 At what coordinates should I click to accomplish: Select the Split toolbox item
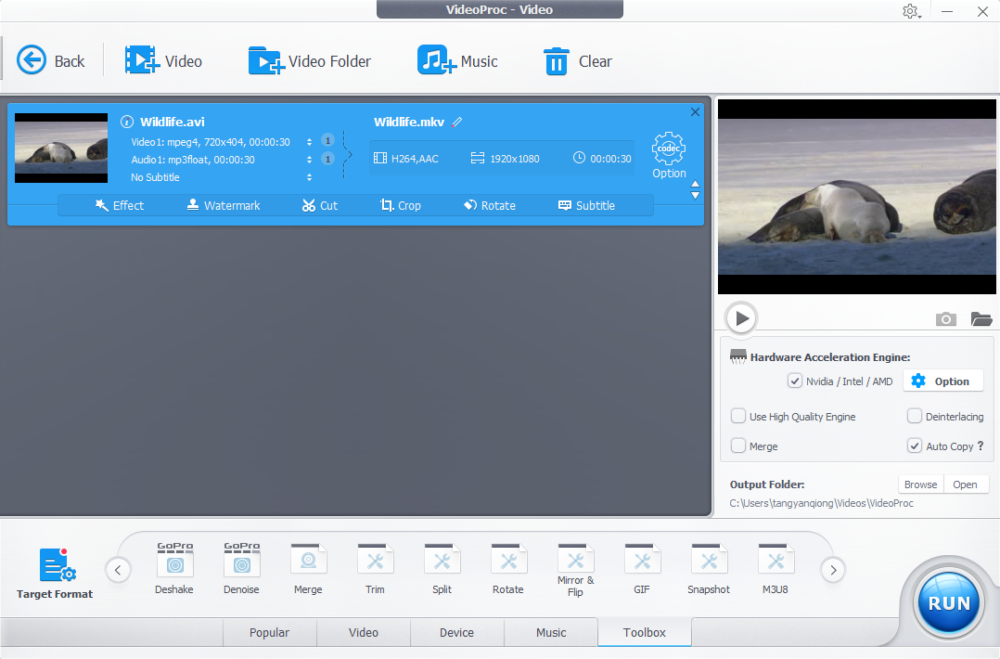coord(441,568)
